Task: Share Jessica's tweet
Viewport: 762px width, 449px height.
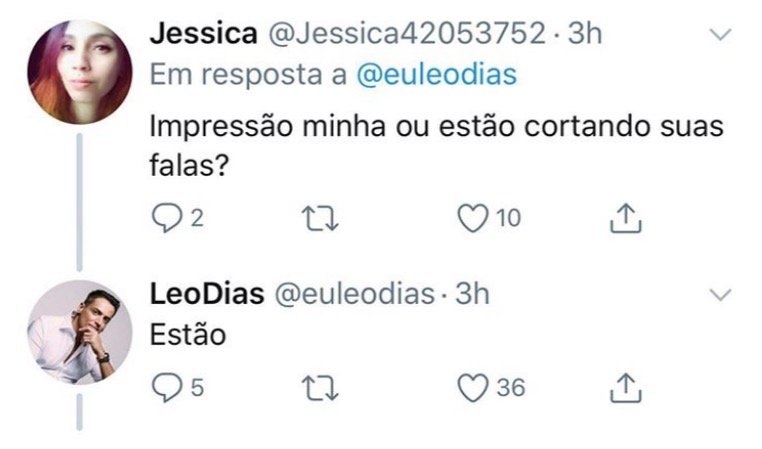Action: pos(624,217)
